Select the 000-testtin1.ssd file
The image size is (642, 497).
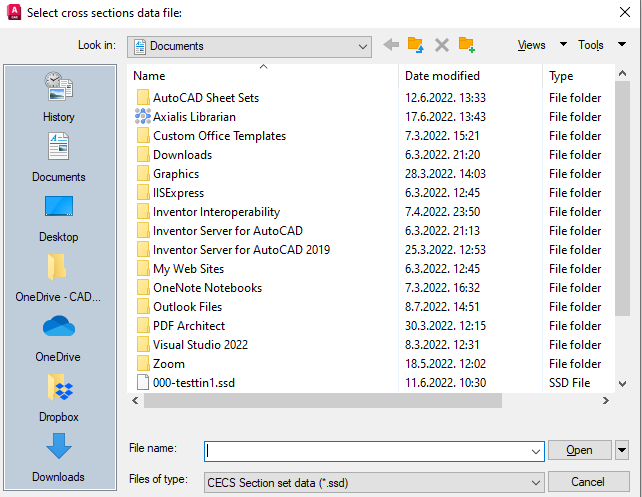[x=194, y=383]
